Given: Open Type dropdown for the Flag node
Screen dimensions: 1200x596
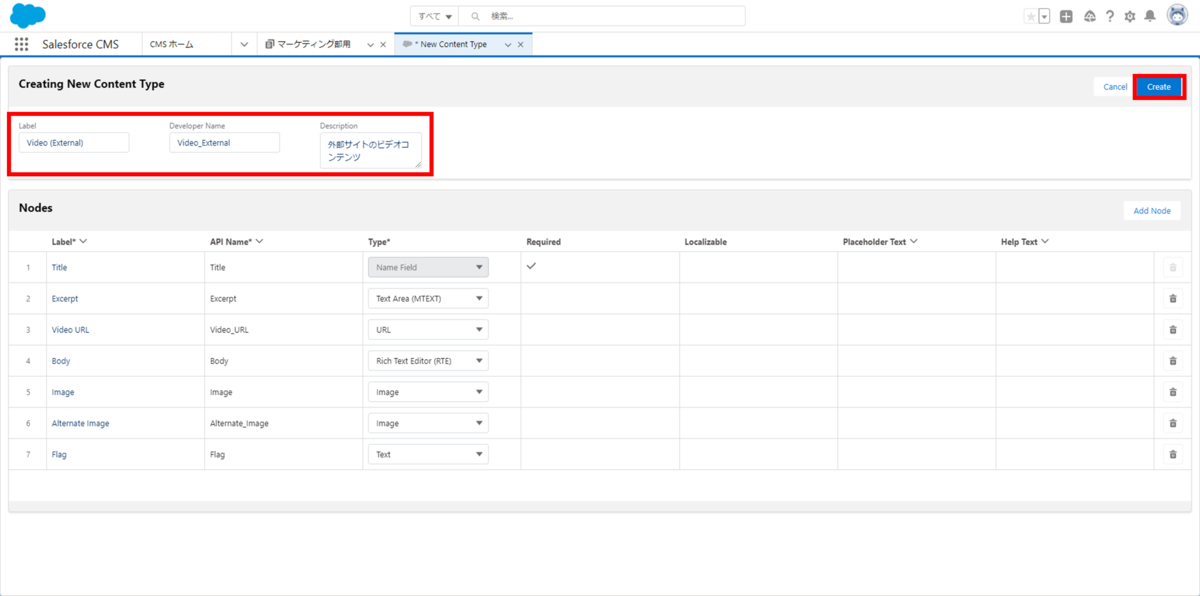Looking at the screenshot, I should (428, 454).
